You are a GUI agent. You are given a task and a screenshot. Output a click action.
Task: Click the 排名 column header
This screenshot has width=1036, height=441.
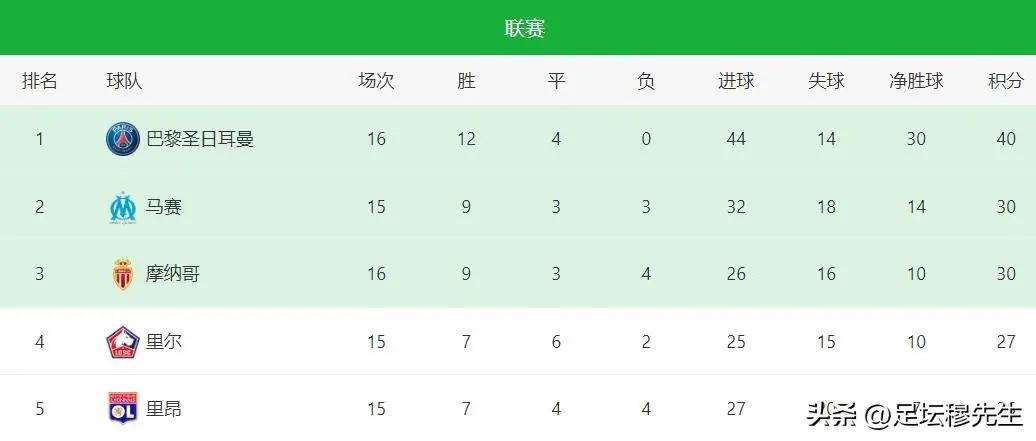point(40,81)
